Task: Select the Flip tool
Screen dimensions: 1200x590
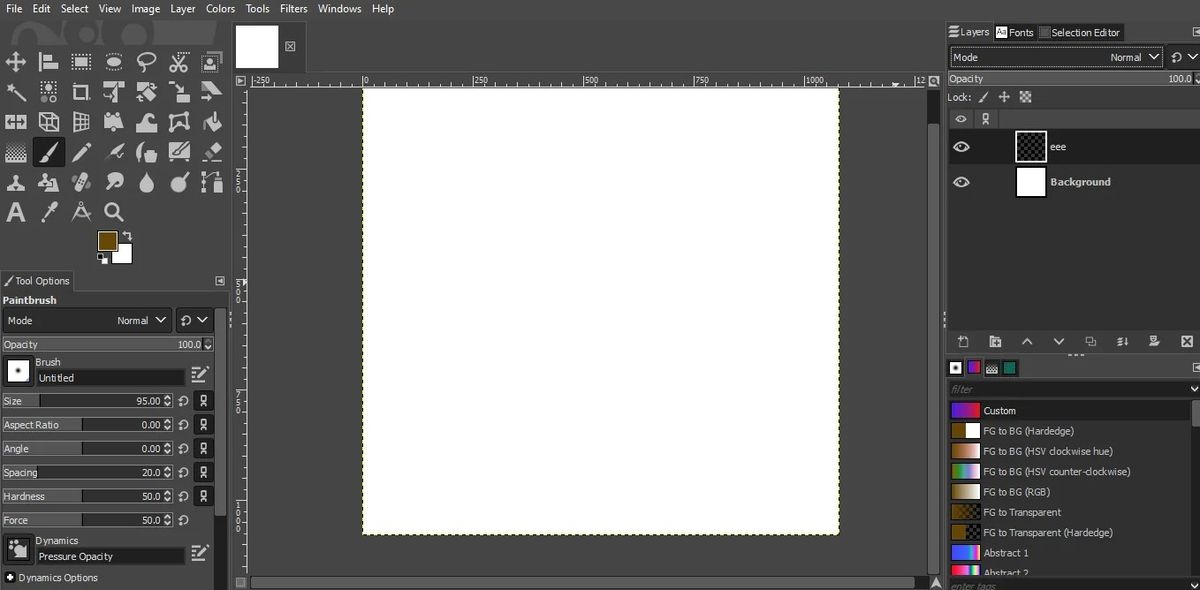Action: pyautogui.click(x=16, y=122)
